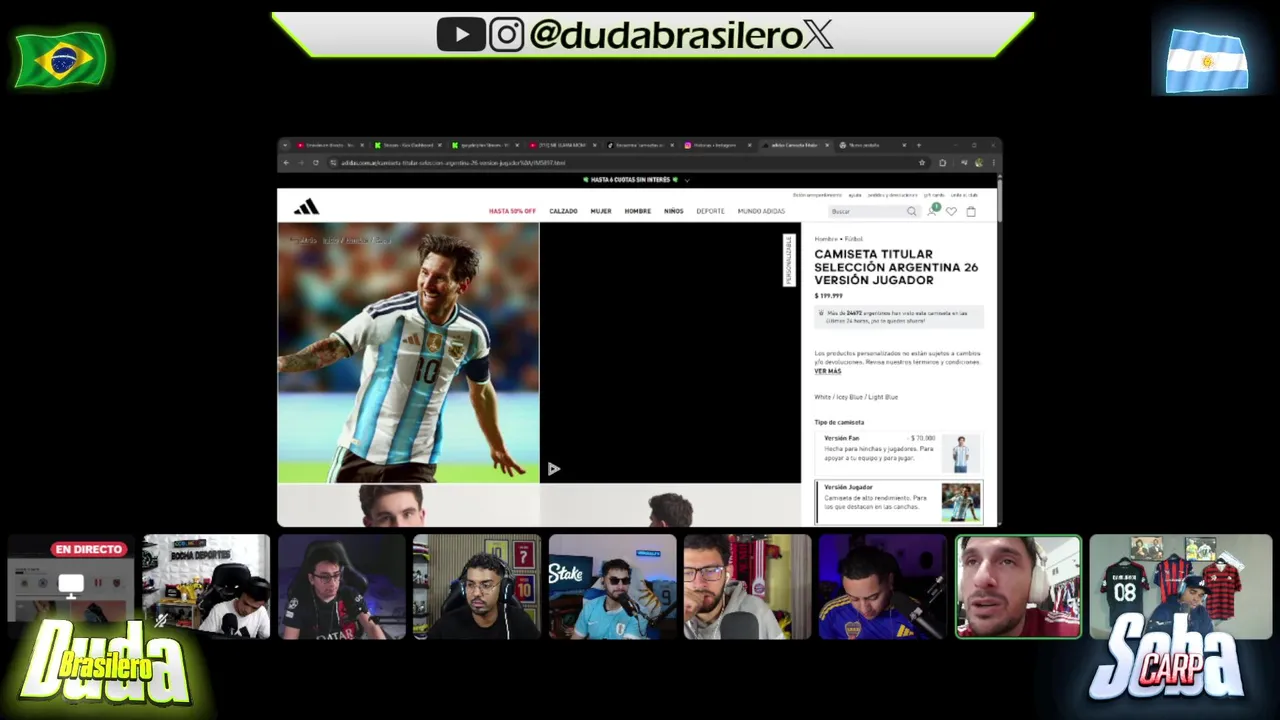
Task: Click the VER MÁS link
Action: tap(827, 371)
